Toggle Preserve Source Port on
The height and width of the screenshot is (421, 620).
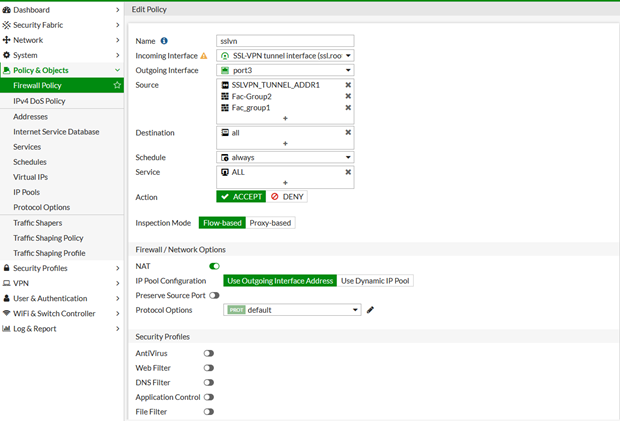[214, 295]
